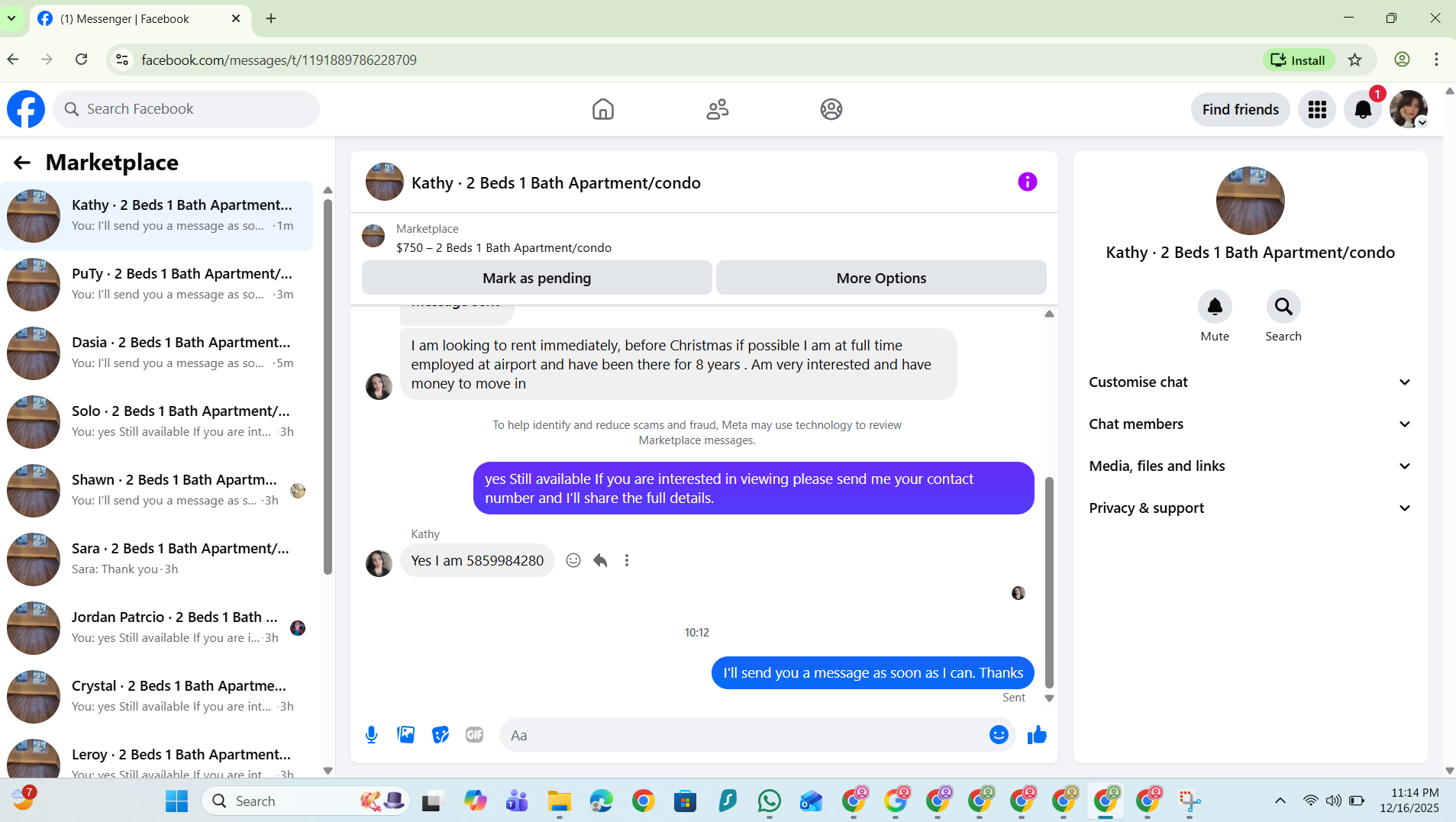The image size is (1456, 822).
Task: Open Microsoft Store from the taskbar
Action: point(686,801)
